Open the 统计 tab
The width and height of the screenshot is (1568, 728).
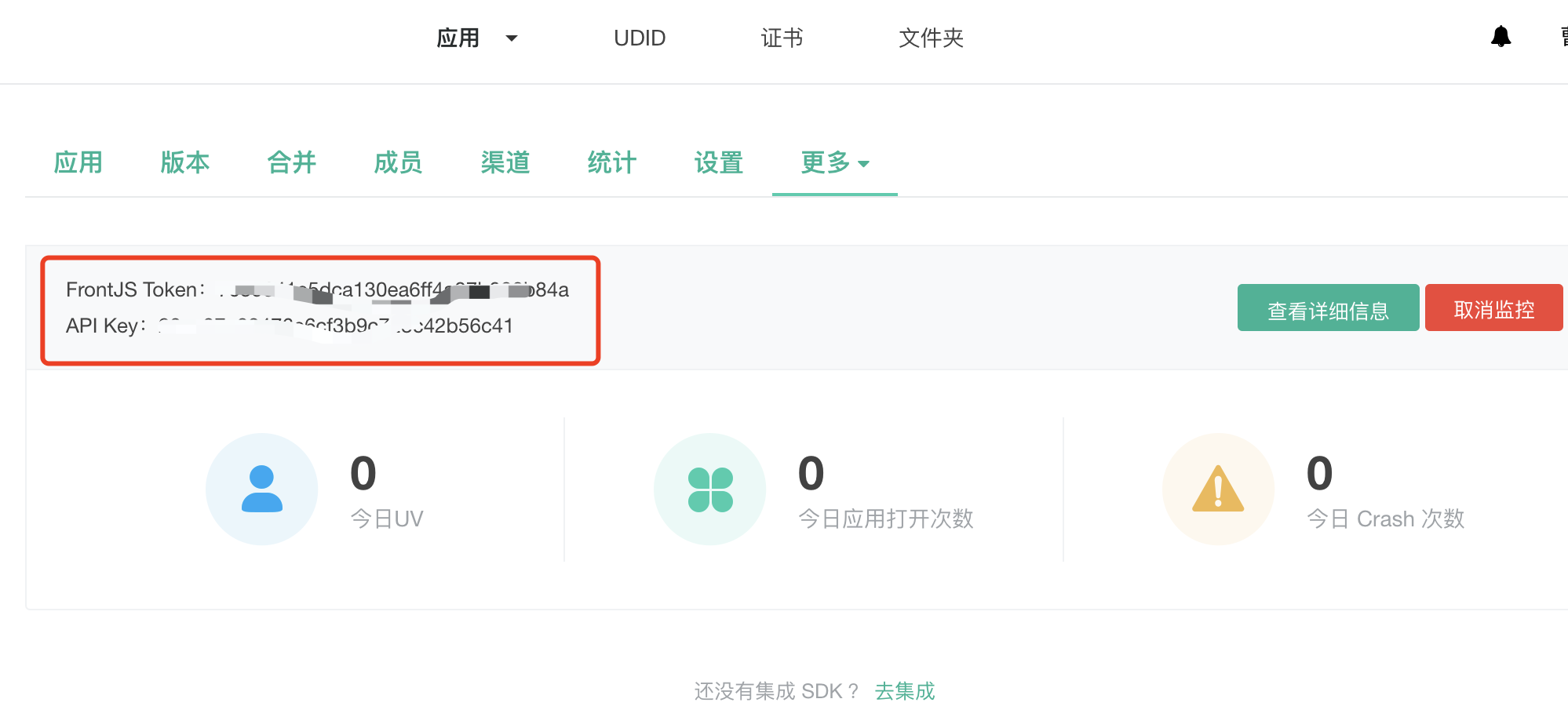tap(612, 163)
